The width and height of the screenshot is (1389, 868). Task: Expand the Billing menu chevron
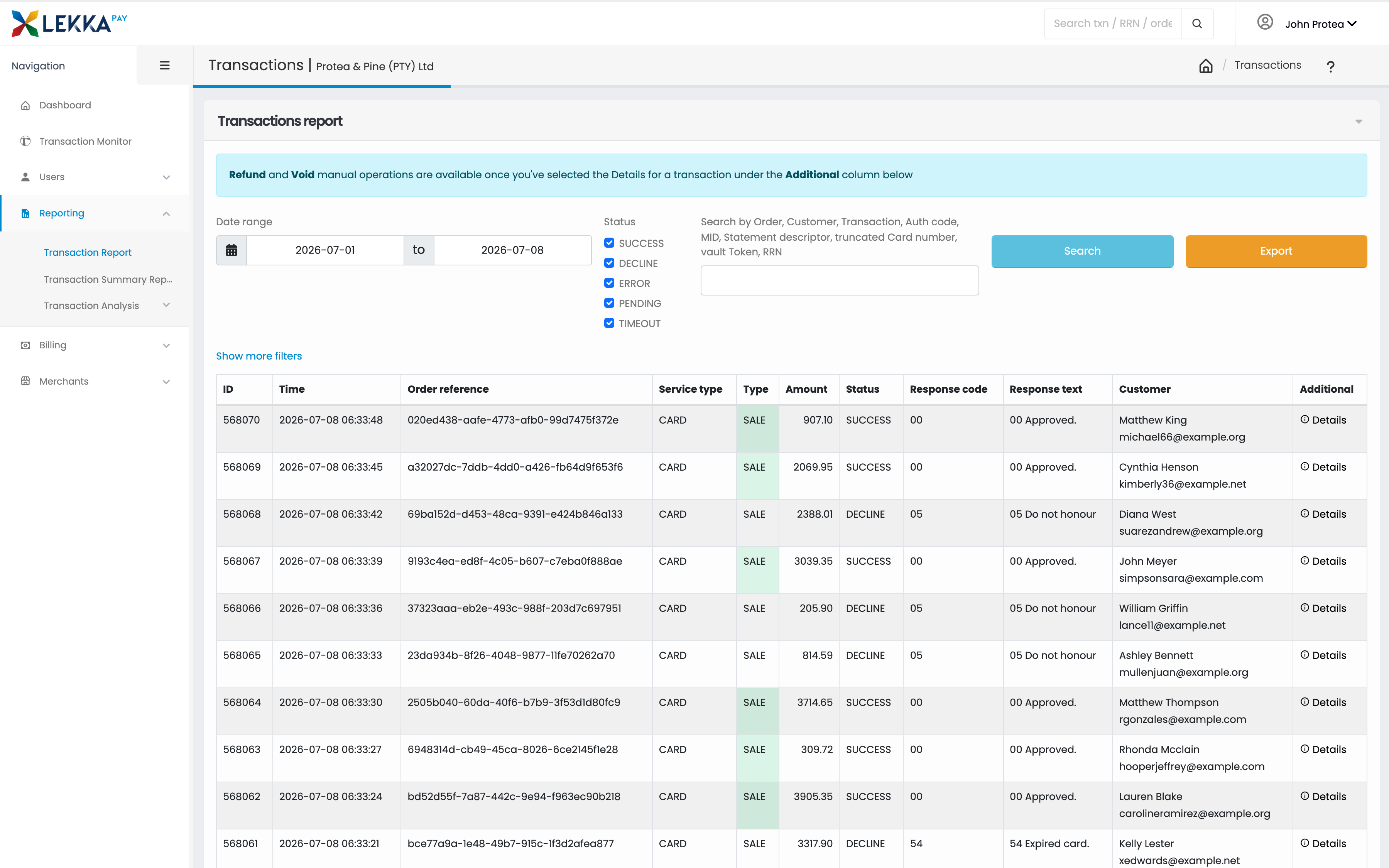tap(166, 346)
